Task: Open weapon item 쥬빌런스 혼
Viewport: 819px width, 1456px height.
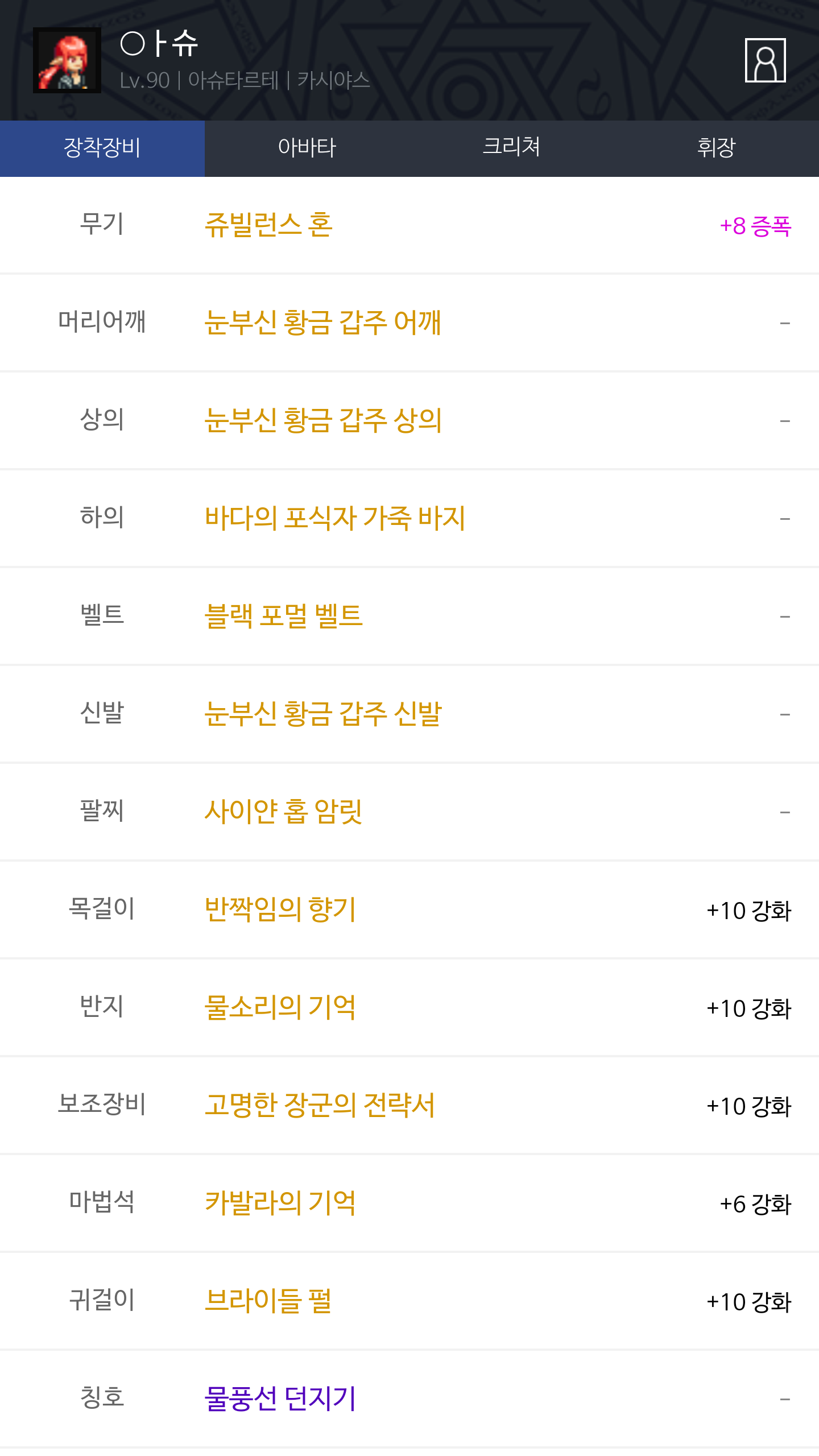Action: (268, 225)
